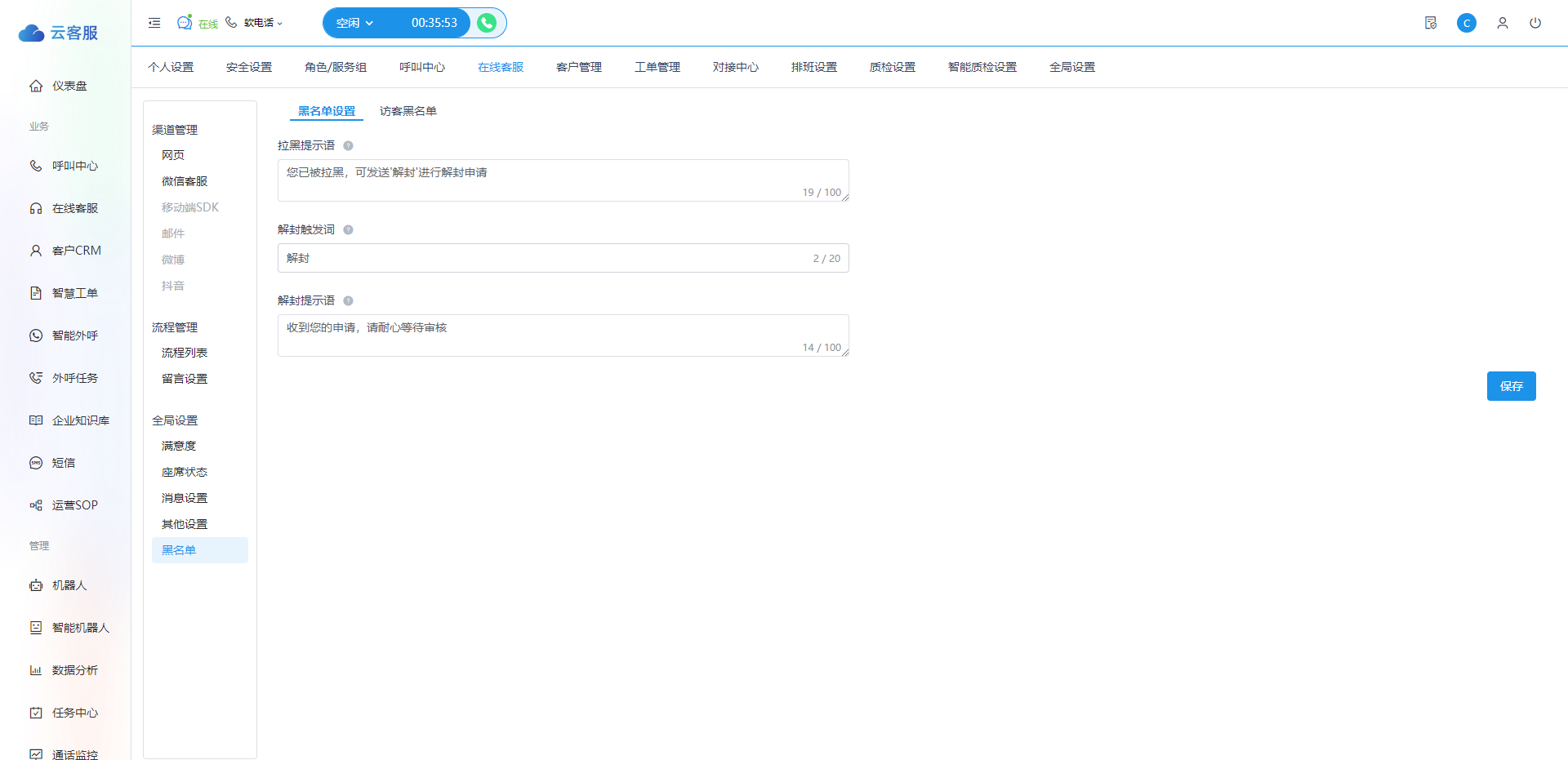1568x760 pixels.
Task: Select top 在线客服 tab
Action: (x=501, y=67)
